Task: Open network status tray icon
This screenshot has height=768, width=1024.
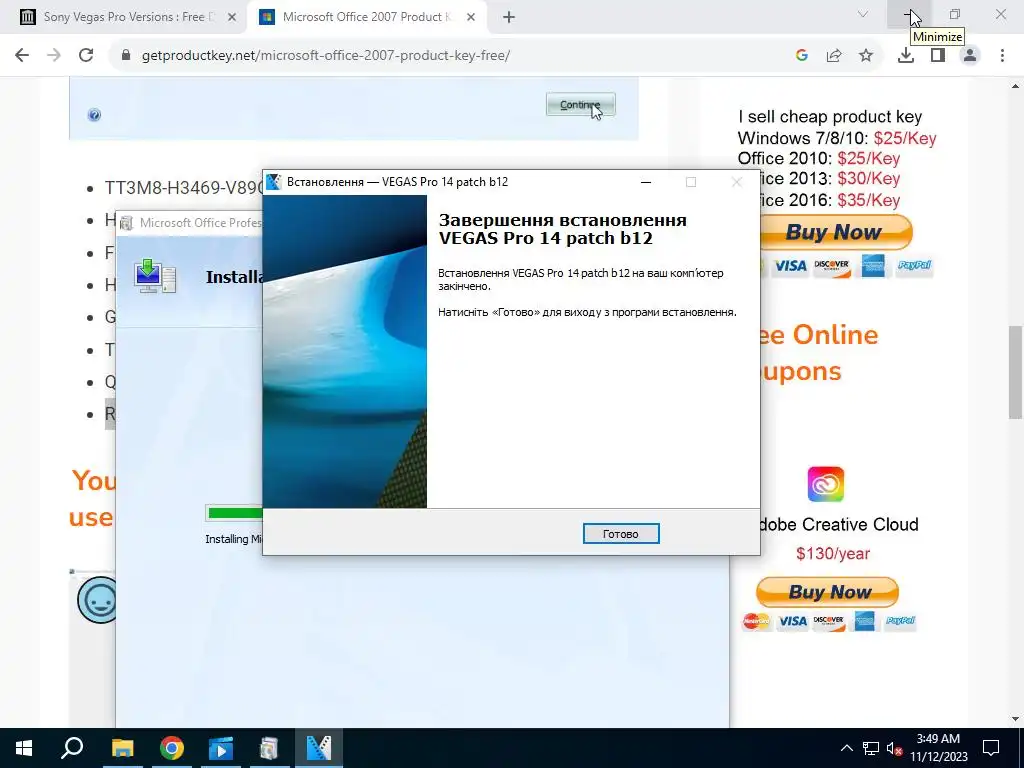Action: [871, 748]
